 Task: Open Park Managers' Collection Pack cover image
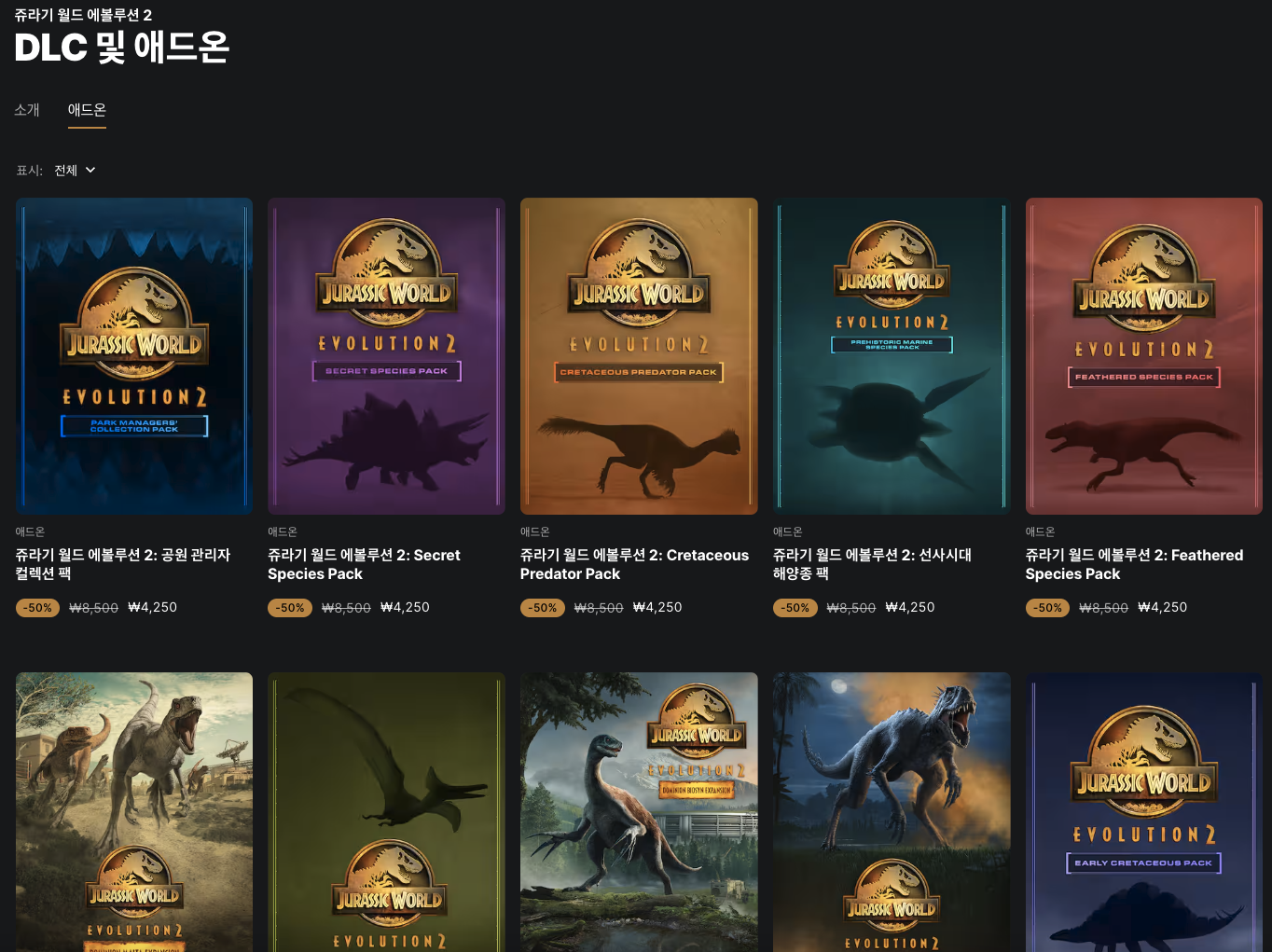coord(134,356)
